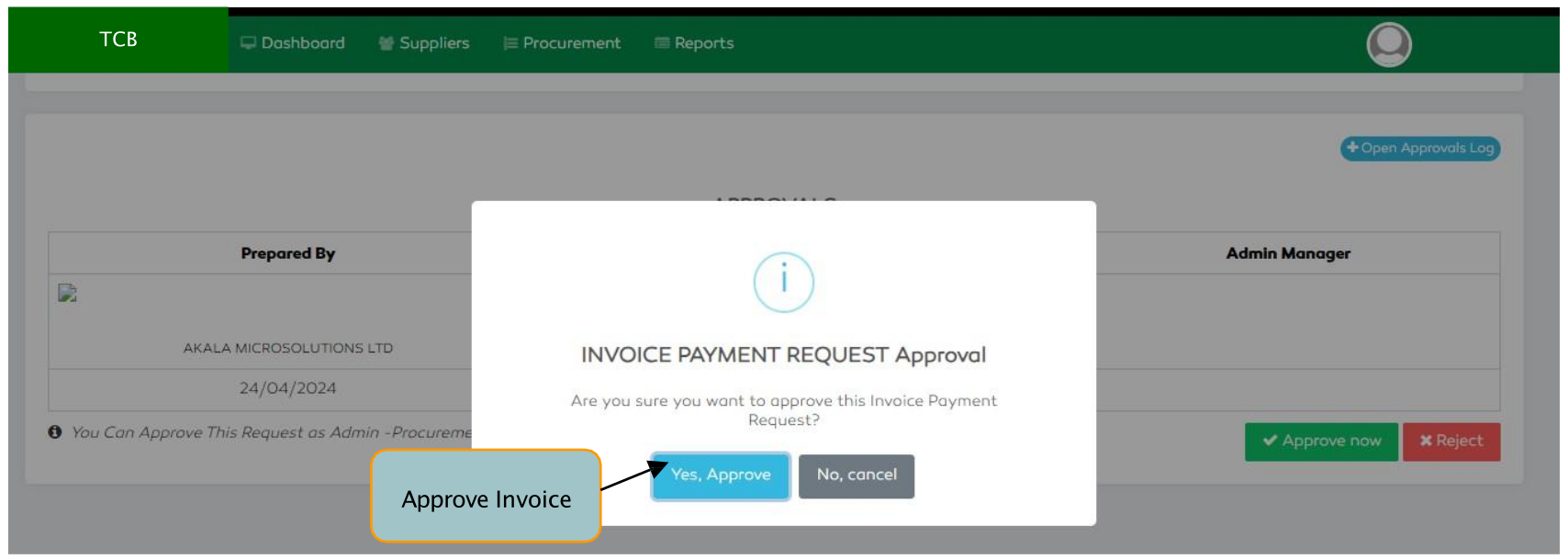
Task: Go to the Suppliers menu
Action: pos(424,43)
